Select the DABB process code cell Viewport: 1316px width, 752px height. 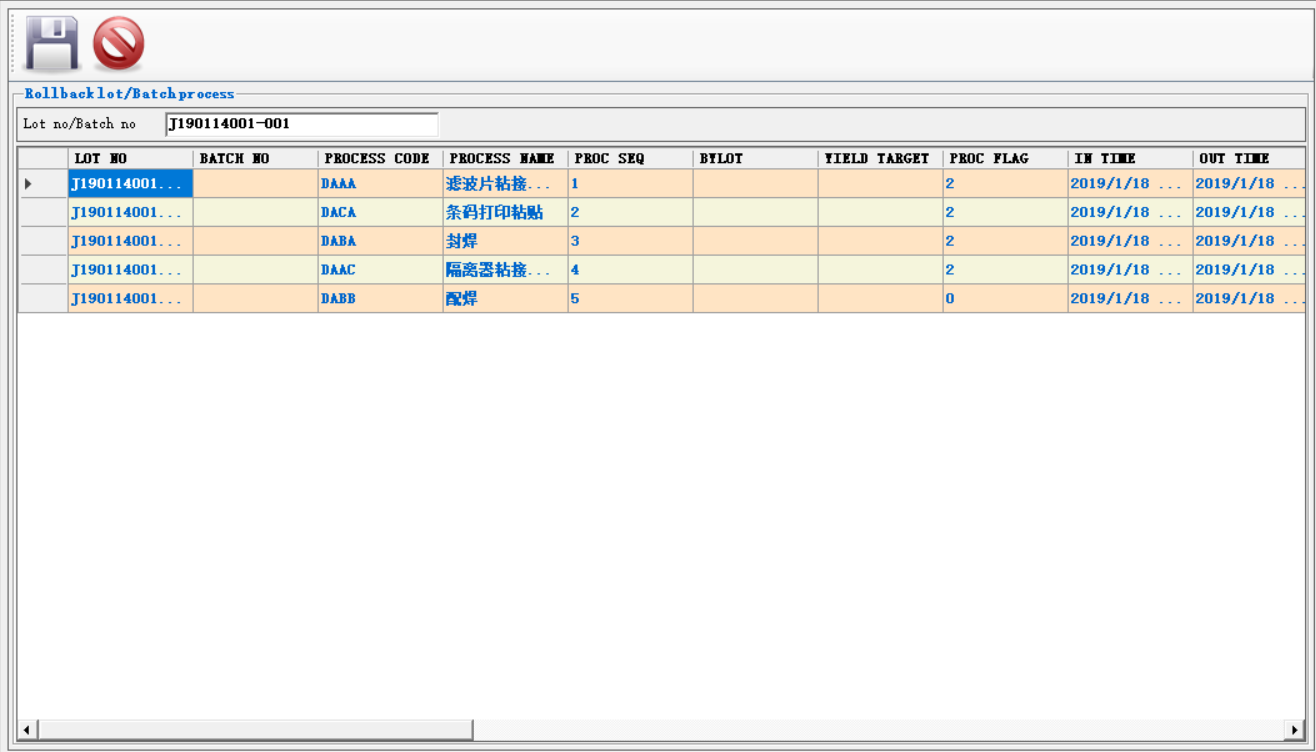[x=380, y=299]
